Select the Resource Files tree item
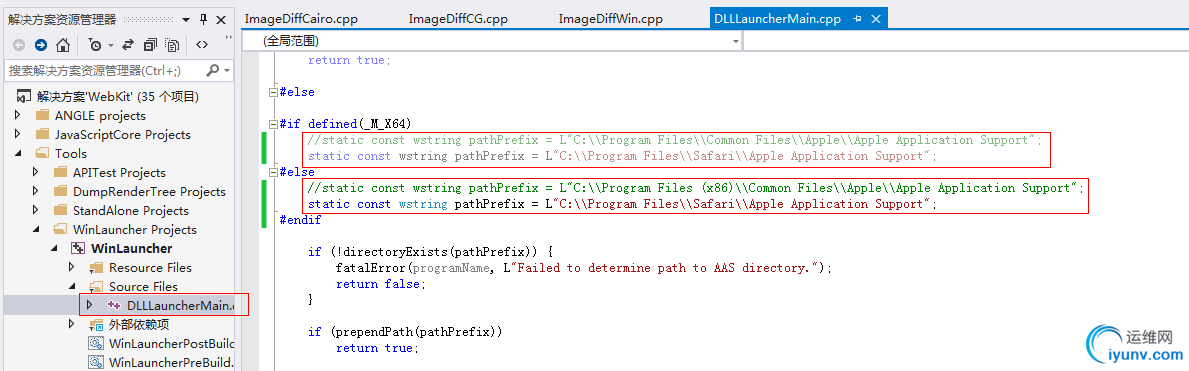 click(x=150, y=268)
